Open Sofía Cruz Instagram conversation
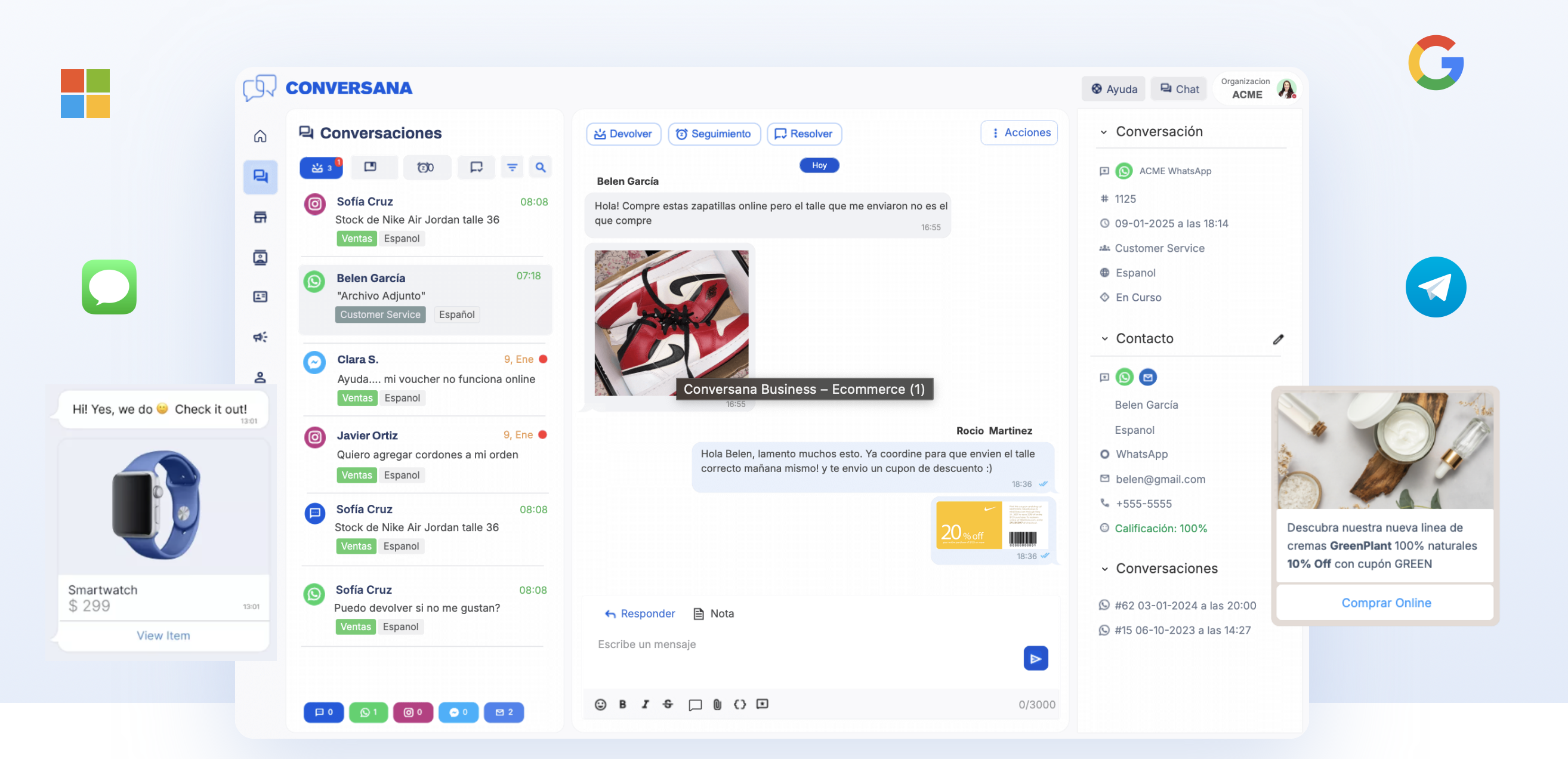 point(425,220)
